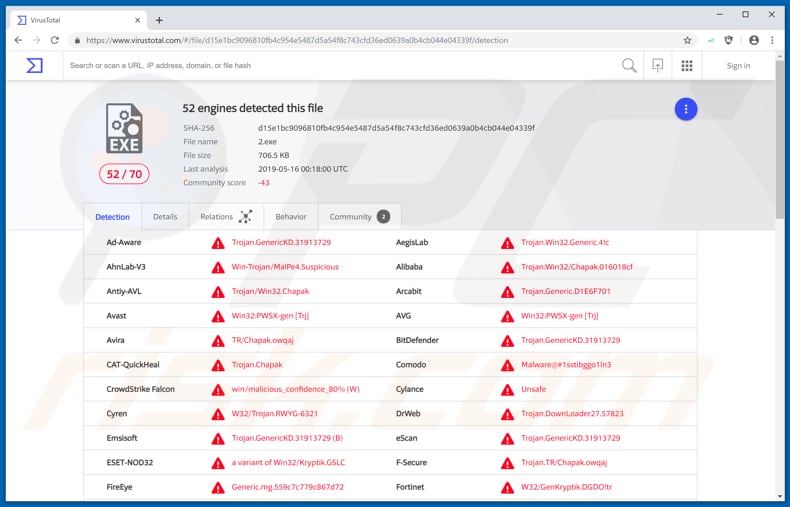This screenshot has width=790, height=507.
Task: Focus the URL, IP, hash search field
Action: tap(343, 66)
